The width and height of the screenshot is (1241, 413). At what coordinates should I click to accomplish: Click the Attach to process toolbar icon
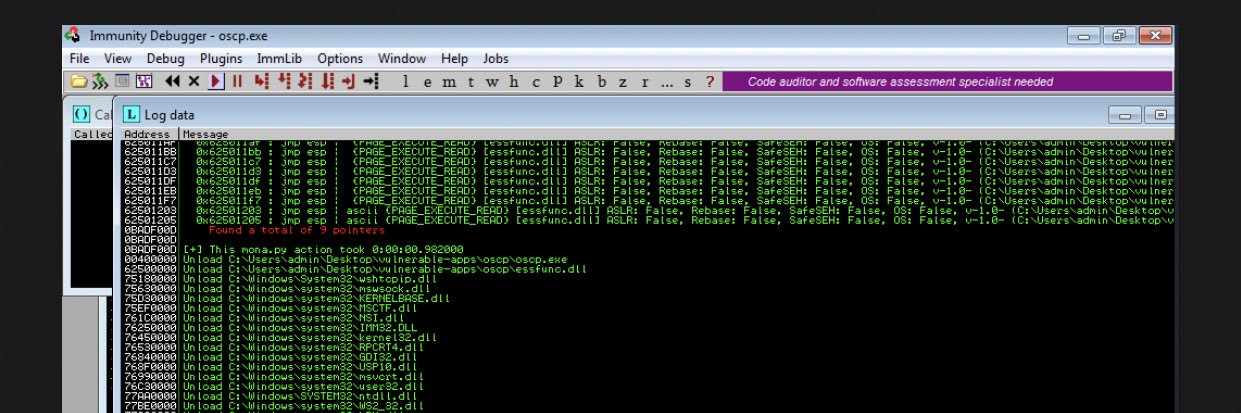99,81
